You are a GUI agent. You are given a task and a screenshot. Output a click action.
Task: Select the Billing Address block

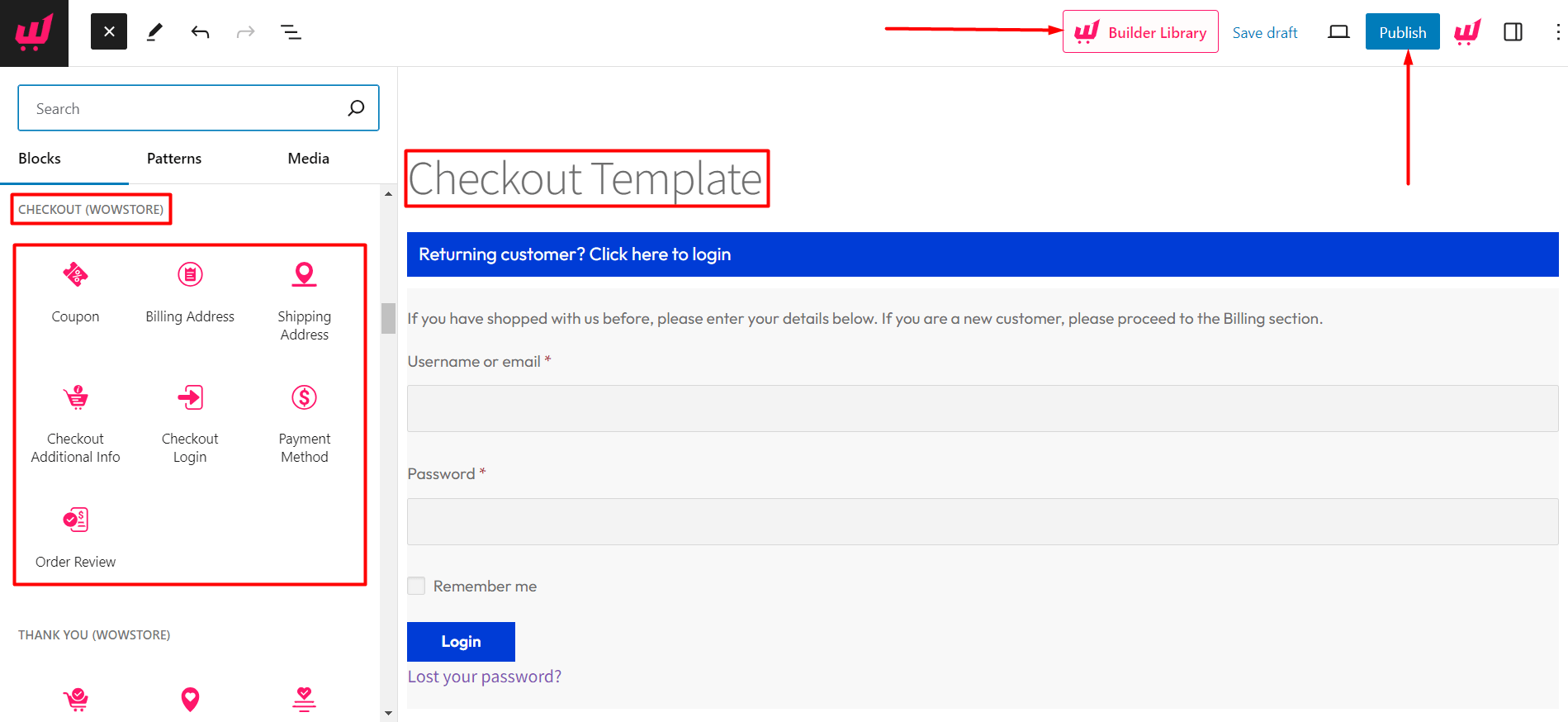[189, 289]
